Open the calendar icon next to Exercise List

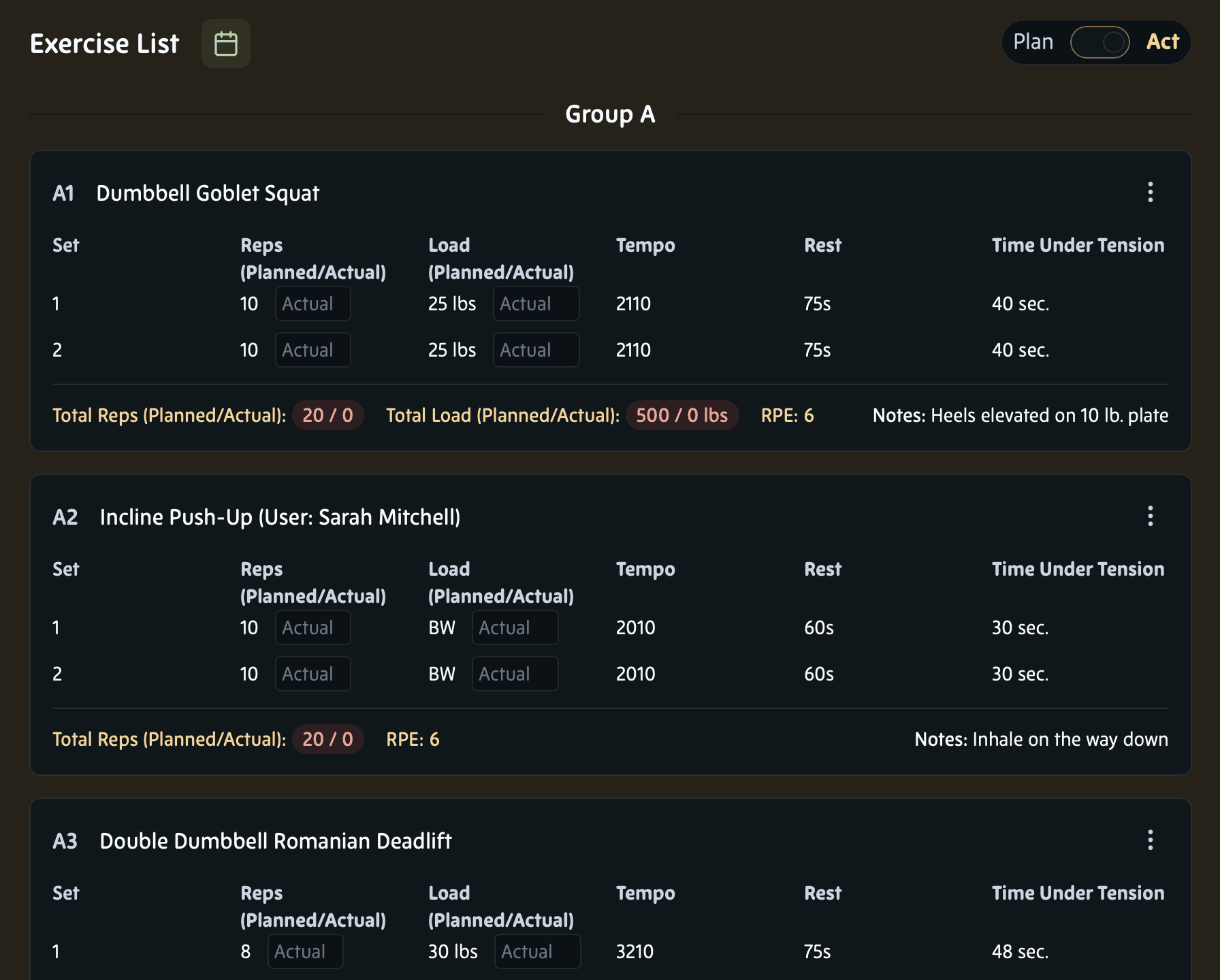tap(226, 44)
